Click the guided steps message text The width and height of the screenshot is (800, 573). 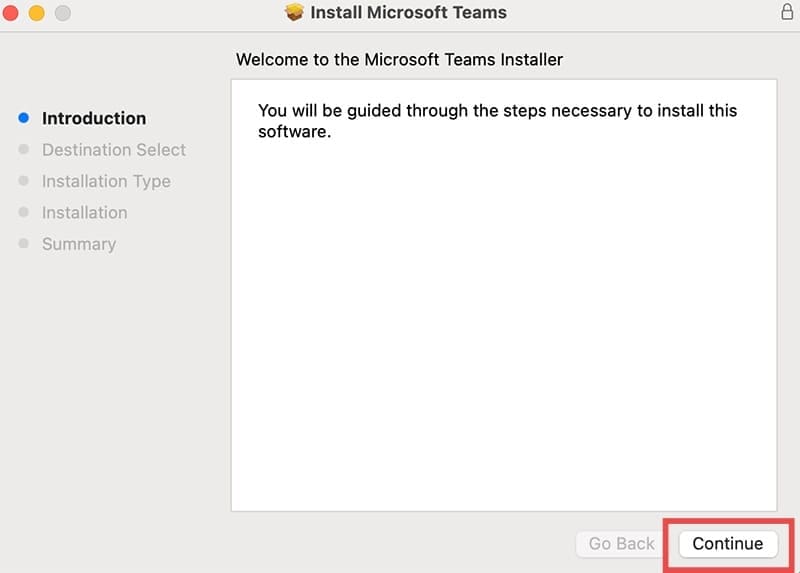[497, 120]
